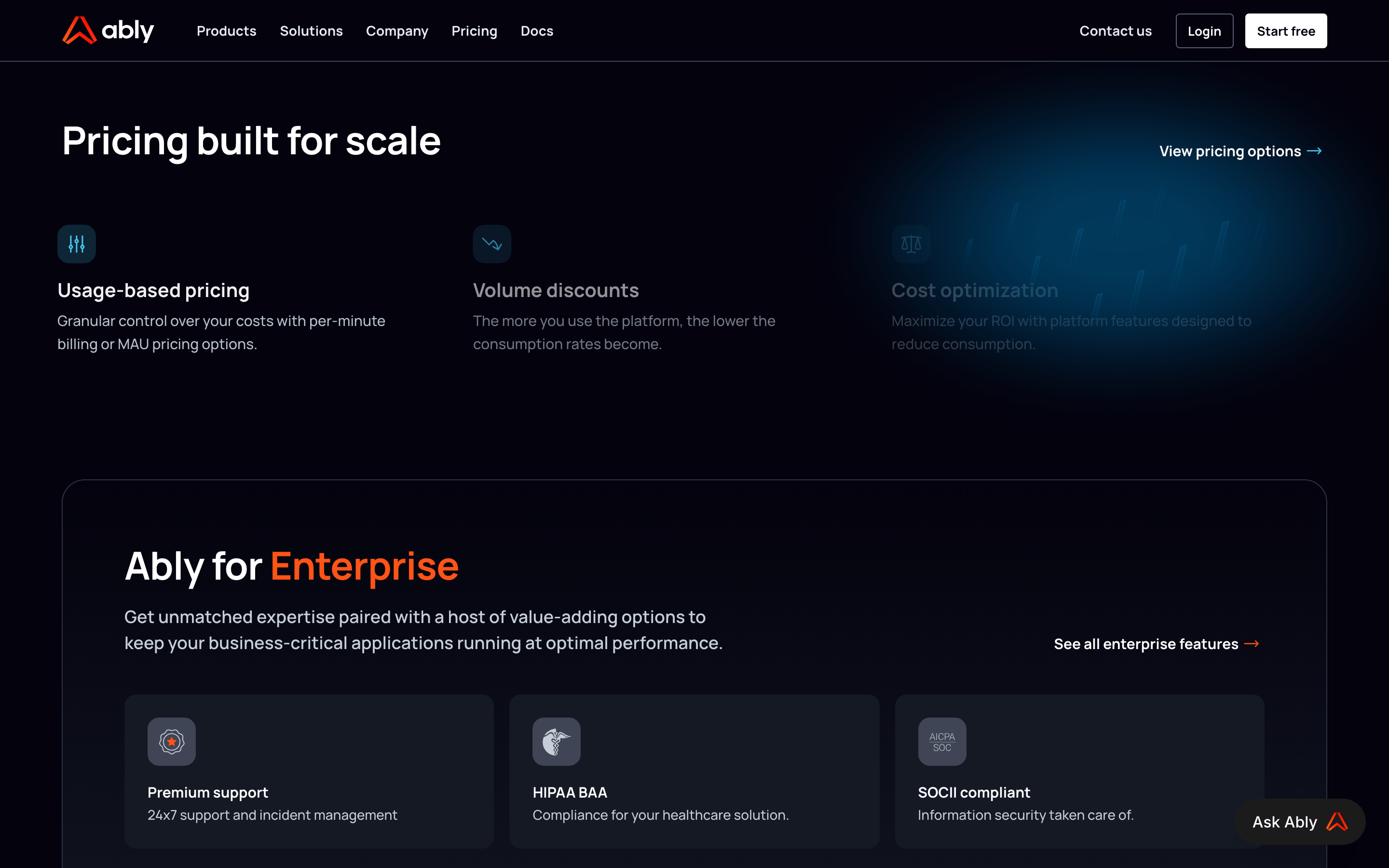Screen dimensions: 1389x868
Task: Click Contact us in the header
Action: 1115,31
